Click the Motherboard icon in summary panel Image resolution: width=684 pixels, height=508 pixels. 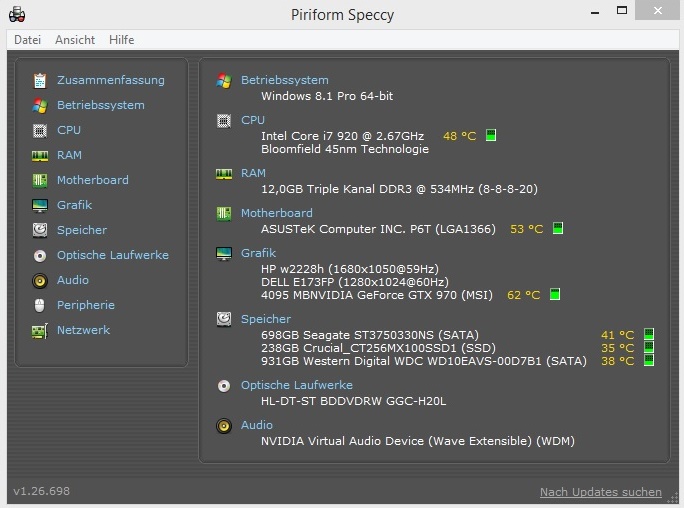click(224, 214)
